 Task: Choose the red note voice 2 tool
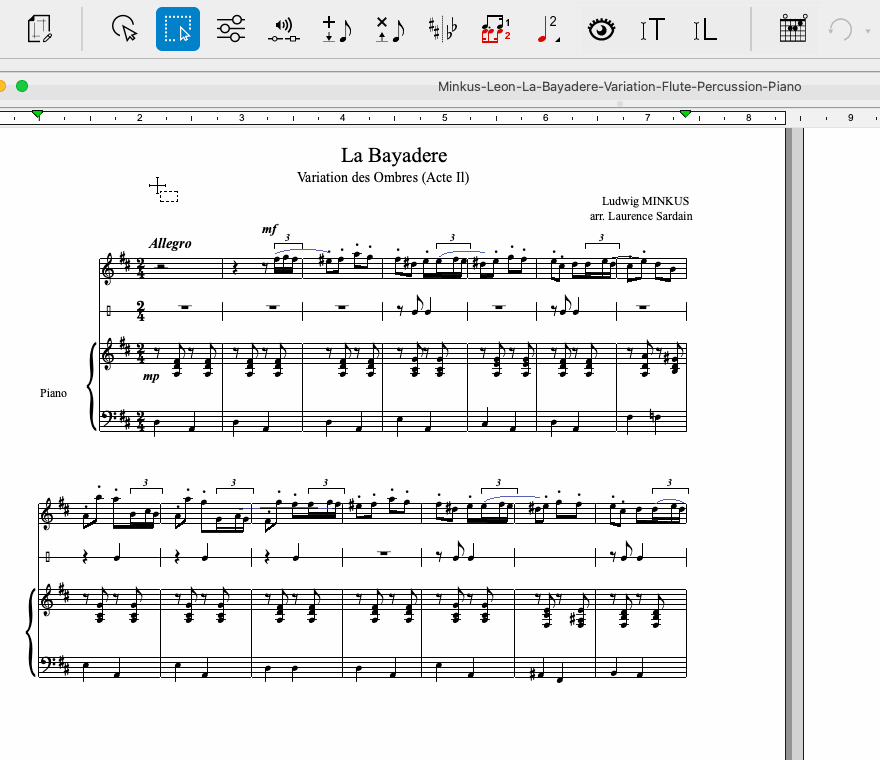[549, 29]
